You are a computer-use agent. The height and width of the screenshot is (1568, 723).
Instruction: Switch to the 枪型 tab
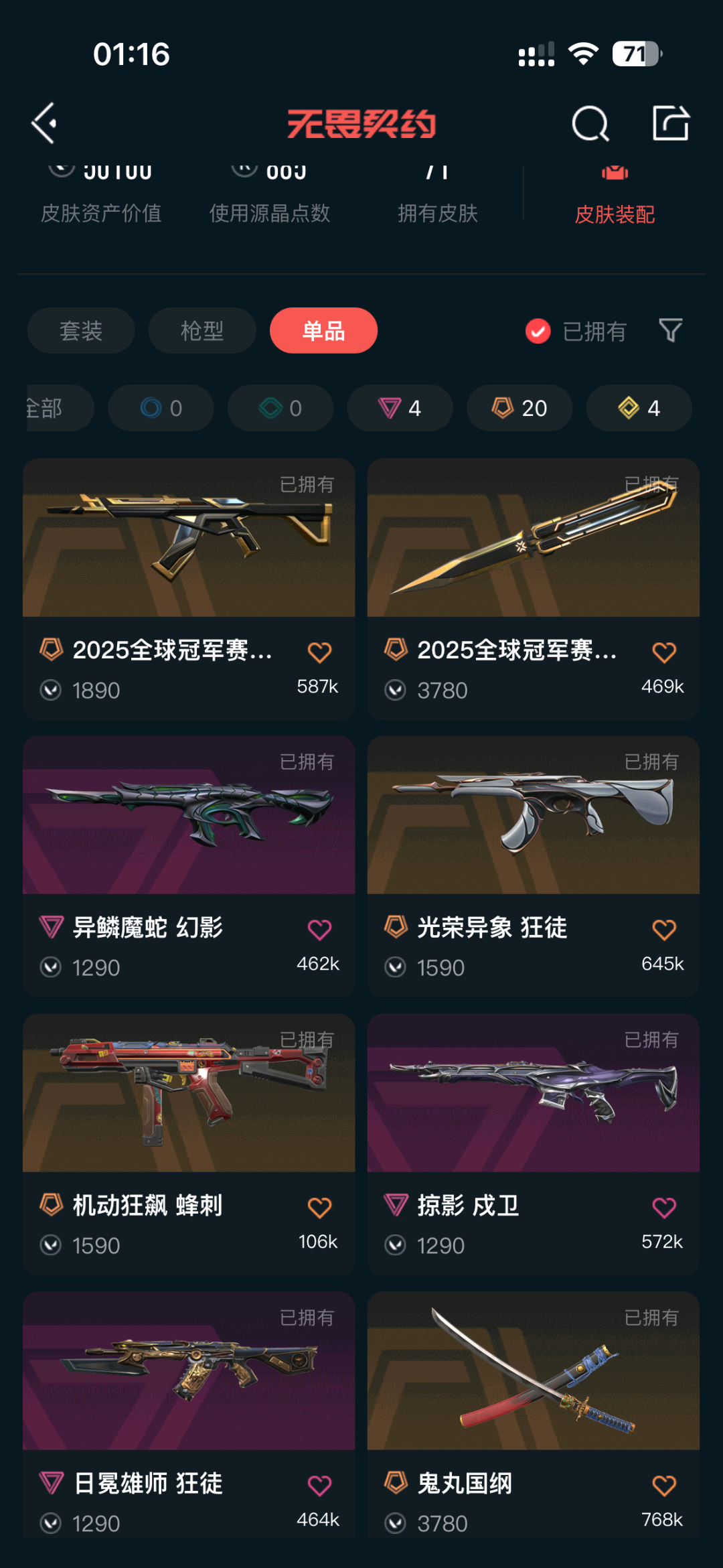[202, 330]
